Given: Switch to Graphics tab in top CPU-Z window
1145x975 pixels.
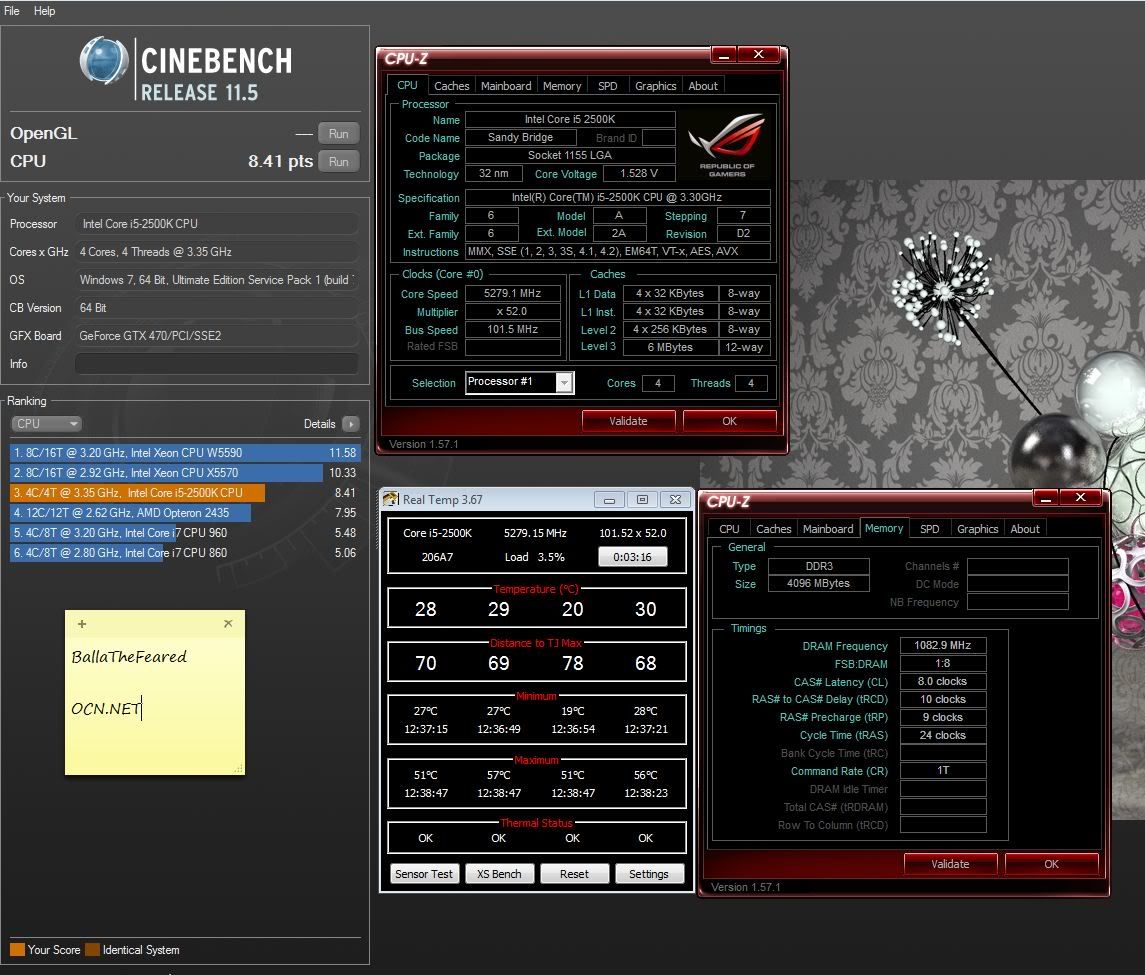Looking at the screenshot, I should pos(656,86).
